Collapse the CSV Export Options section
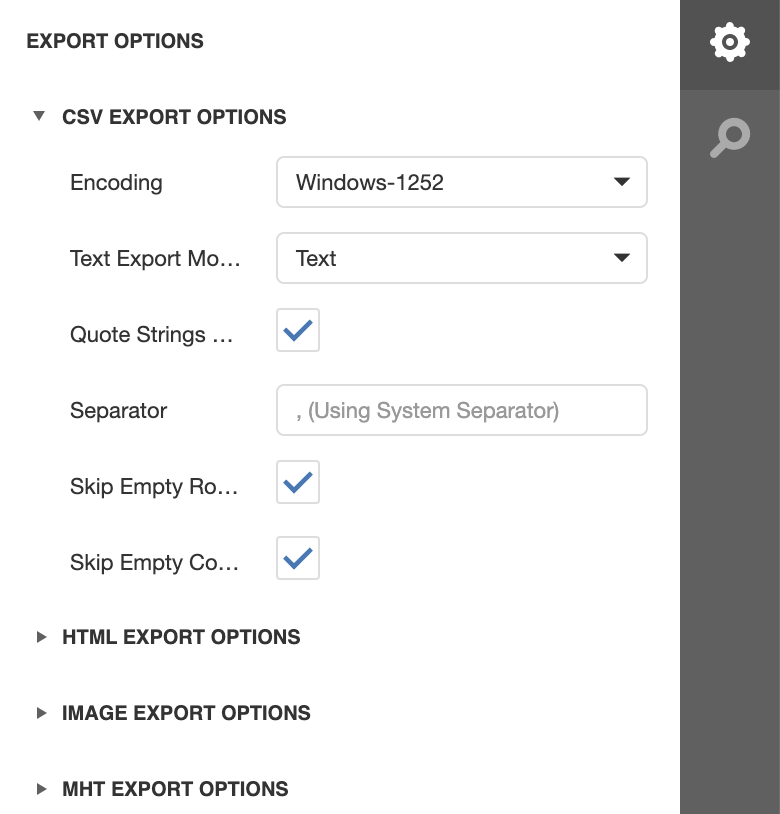The image size is (780, 814). point(39,116)
